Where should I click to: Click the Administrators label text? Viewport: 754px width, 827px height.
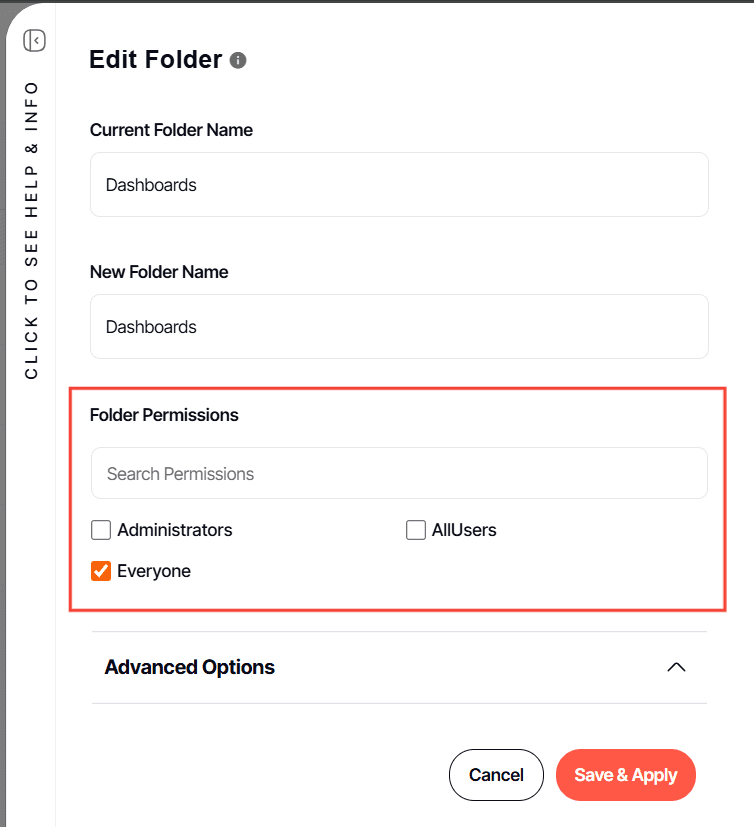pyautogui.click(x=175, y=530)
